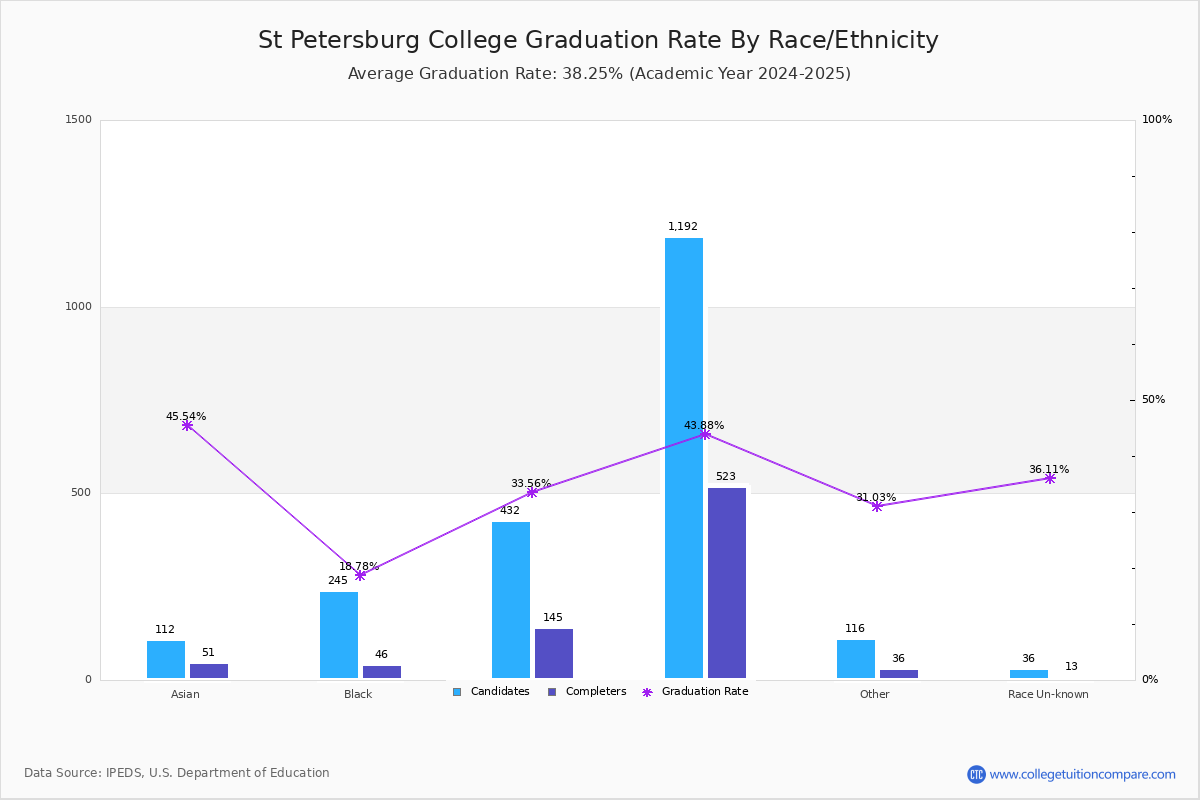Open the www.collegetuitioncompare.com link
This screenshot has width=1200, height=800.
click(1083, 774)
